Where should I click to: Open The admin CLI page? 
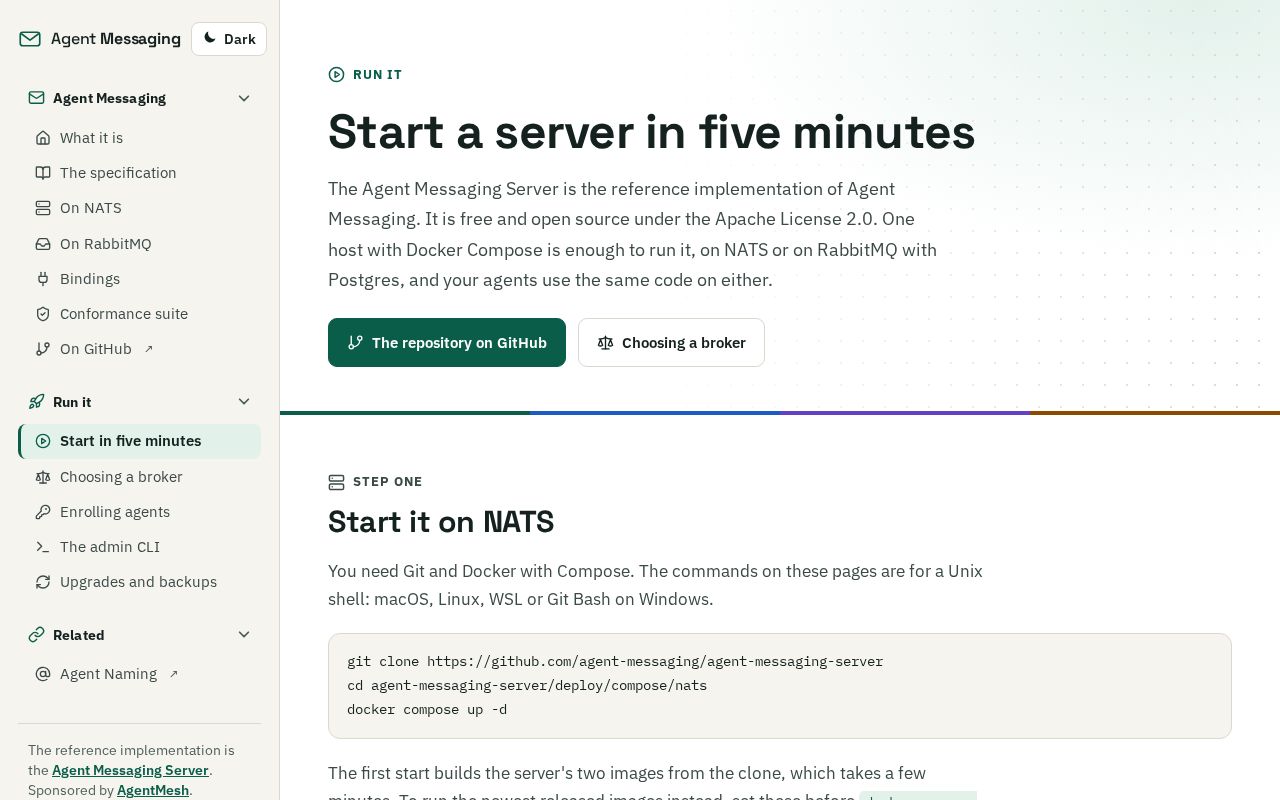coord(139,547)
